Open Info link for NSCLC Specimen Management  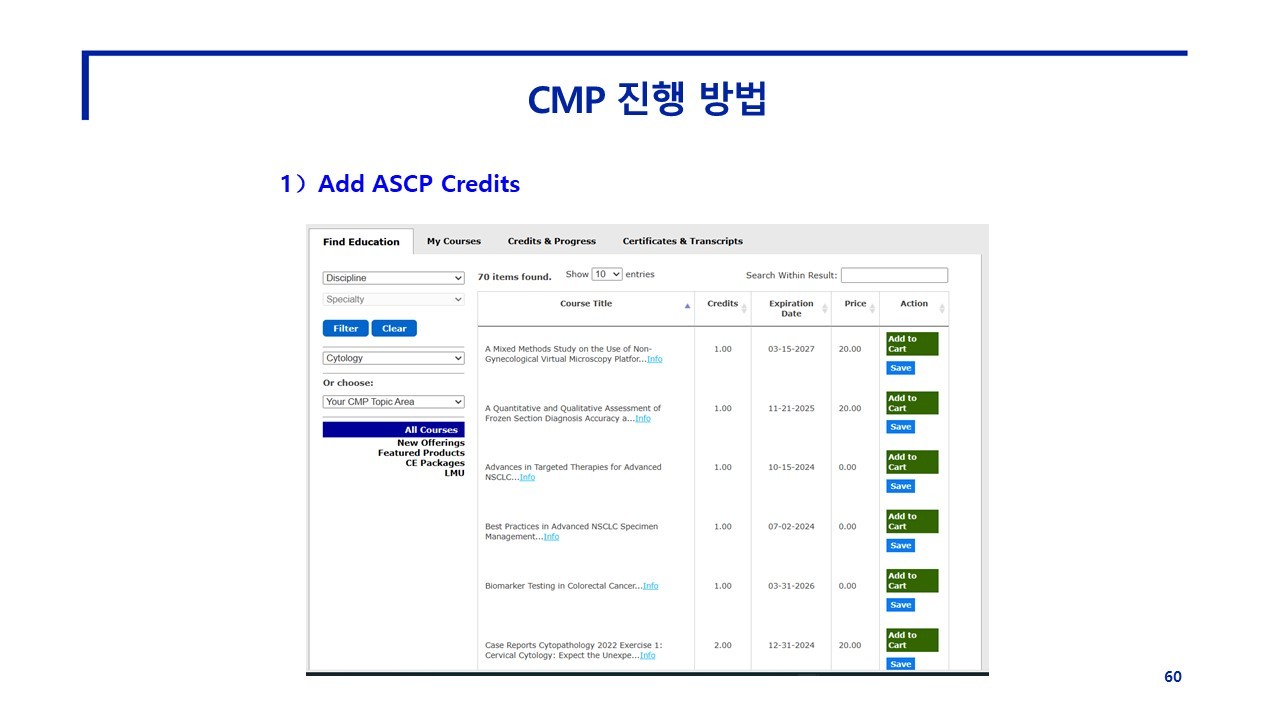pos(551,537)
